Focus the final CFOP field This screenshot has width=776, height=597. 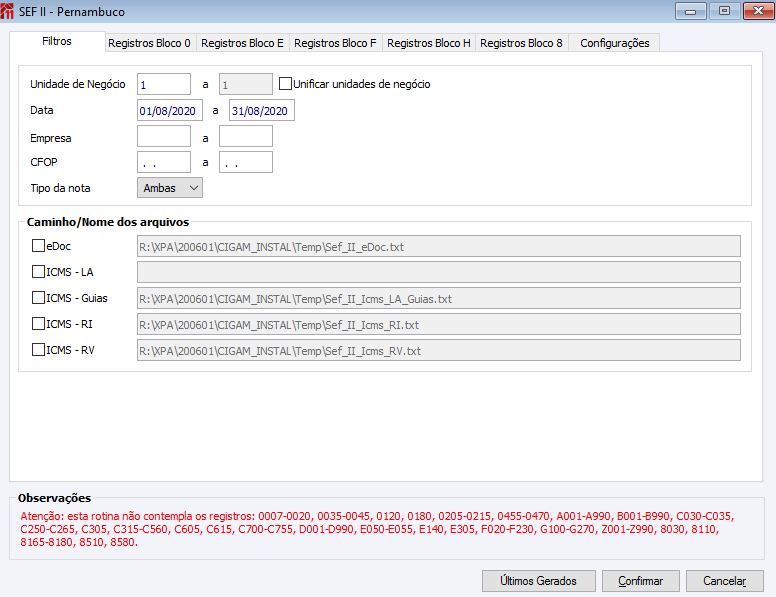point(246,162)
